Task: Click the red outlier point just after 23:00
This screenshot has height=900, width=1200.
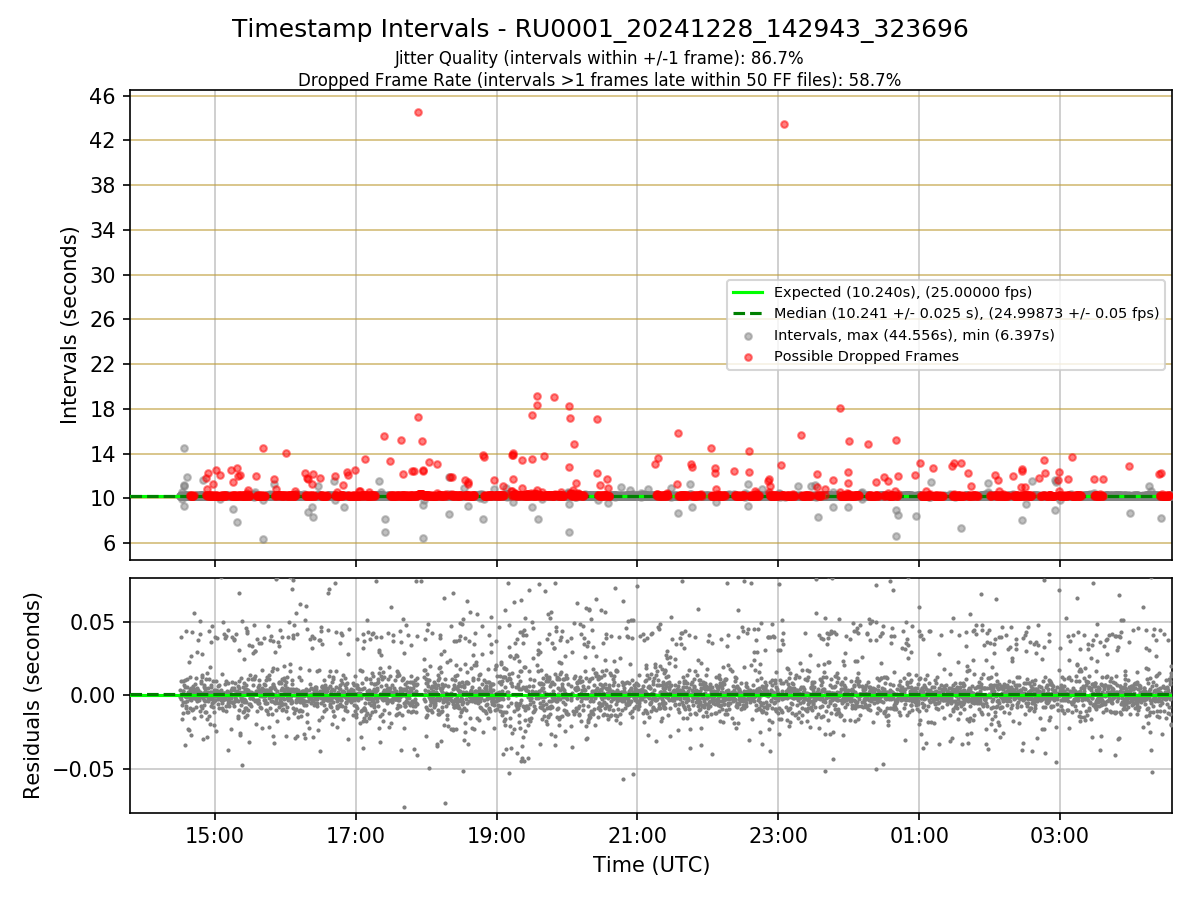Action: pos(784,124)
